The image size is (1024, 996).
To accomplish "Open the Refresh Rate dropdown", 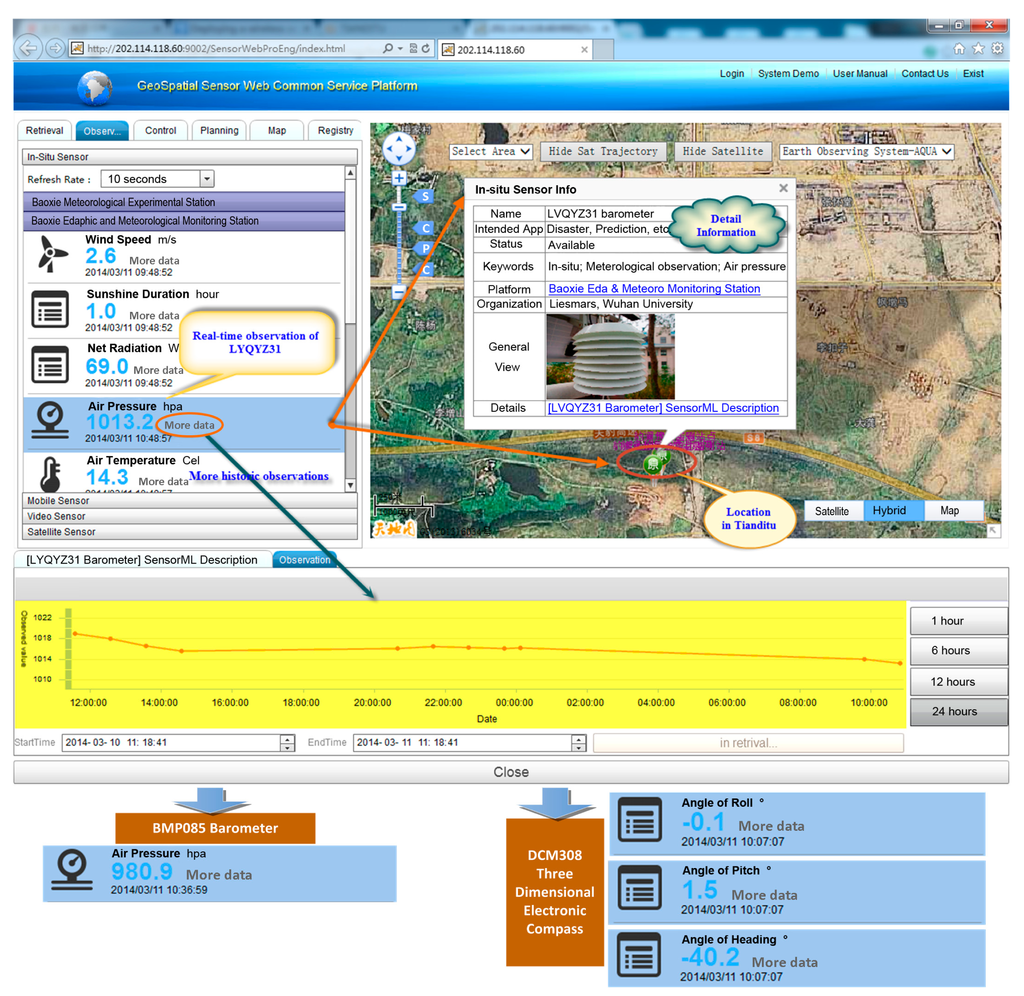I will 206,179.
